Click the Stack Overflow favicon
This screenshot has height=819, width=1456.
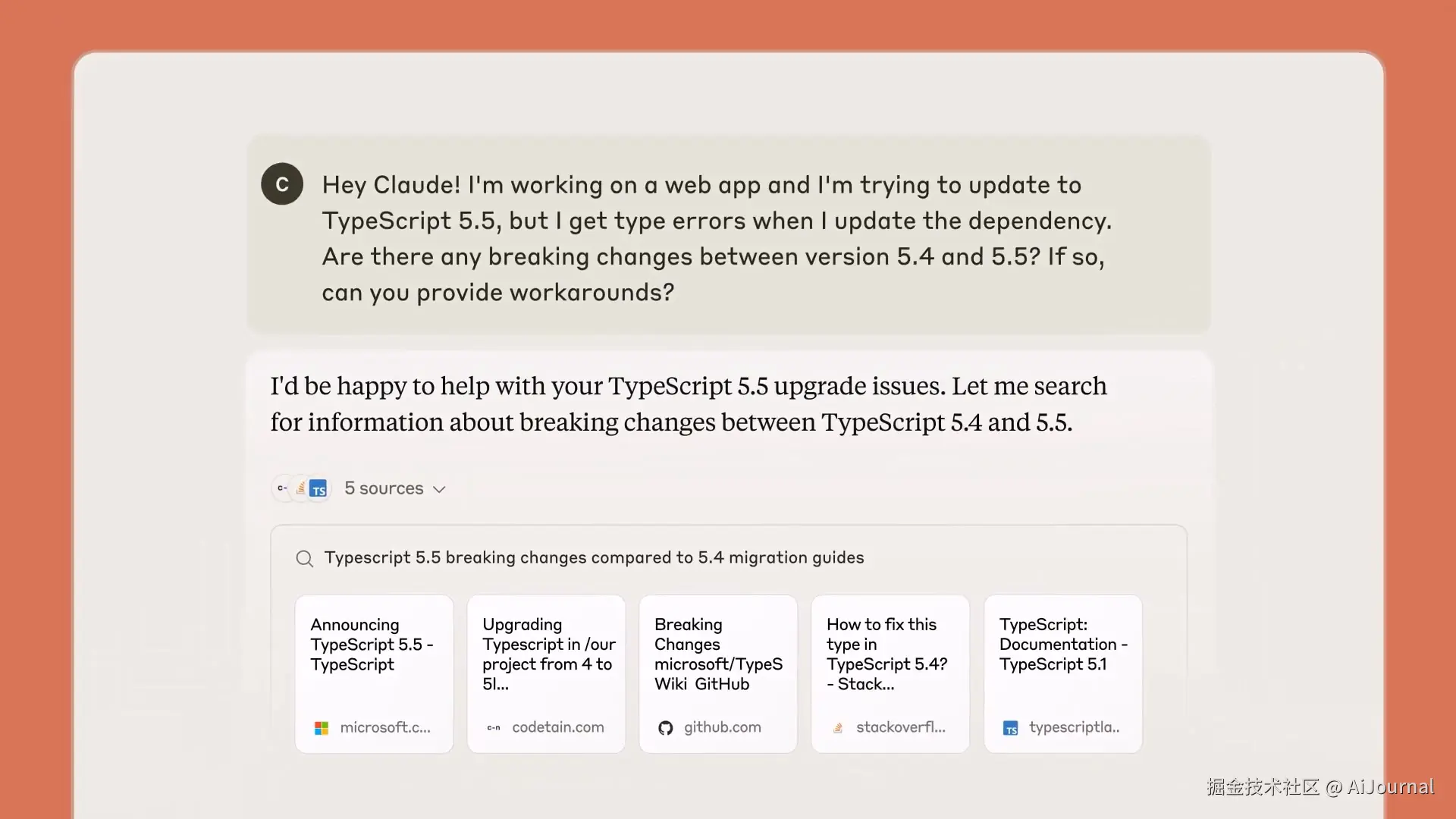click(838, 728)
